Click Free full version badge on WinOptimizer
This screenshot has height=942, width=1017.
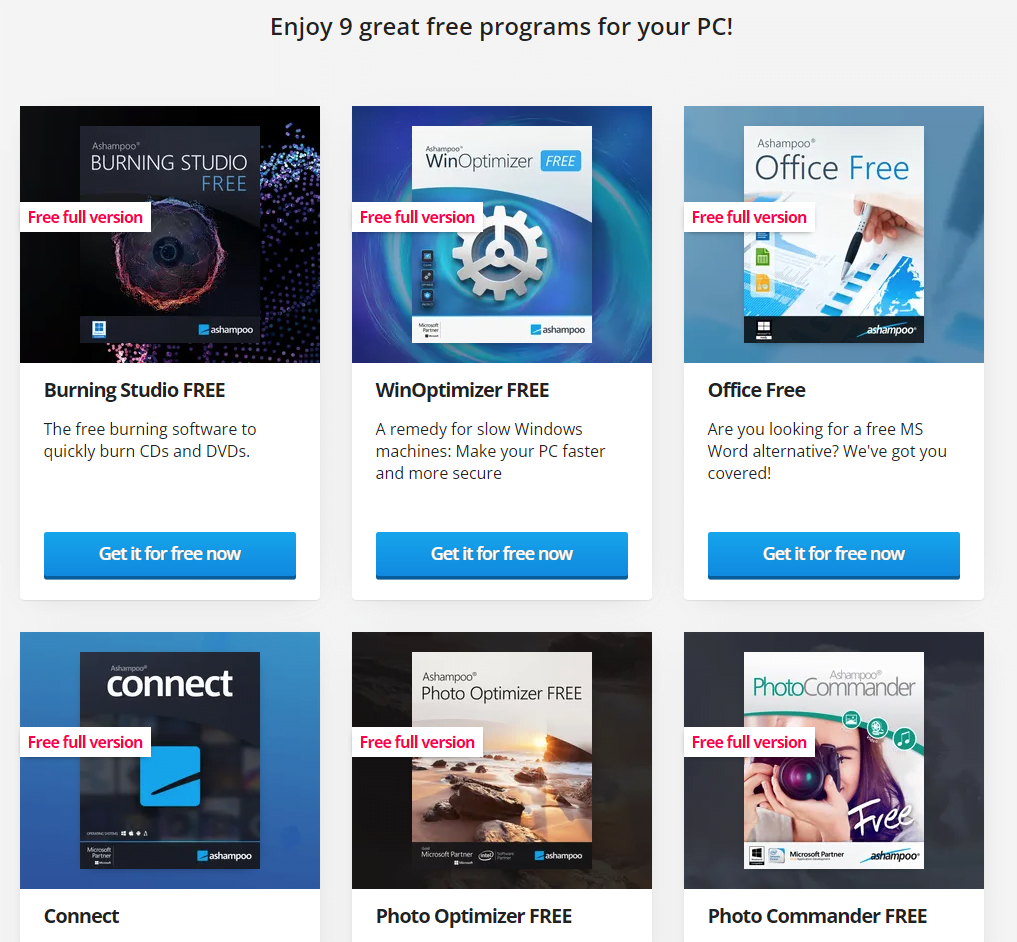tap(418, 217)
